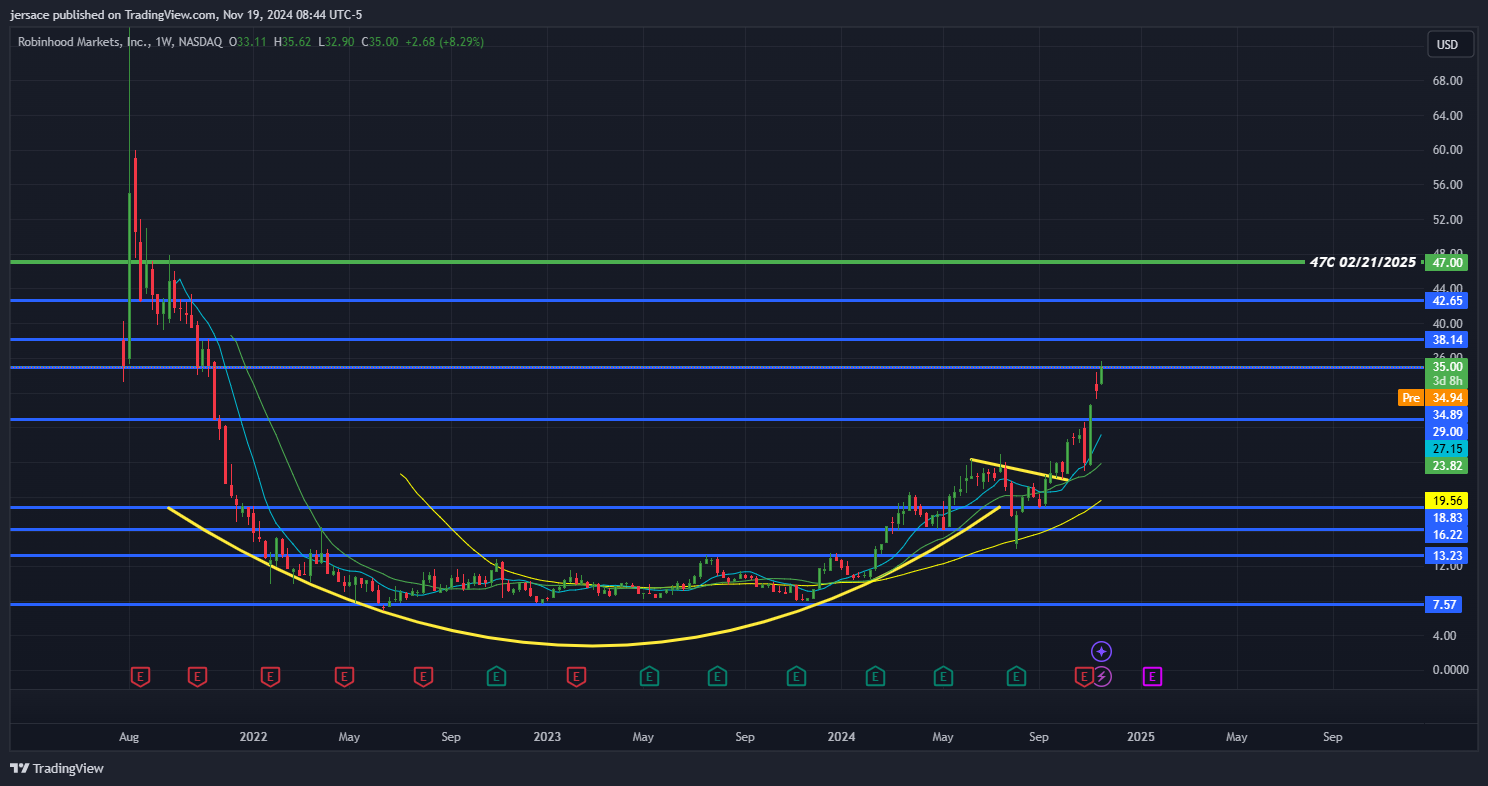Open the red earnings marker just right of the 2022 label
Image resolution: width=1488 pixels, height=786 pixels.
(x=270, y=677)
